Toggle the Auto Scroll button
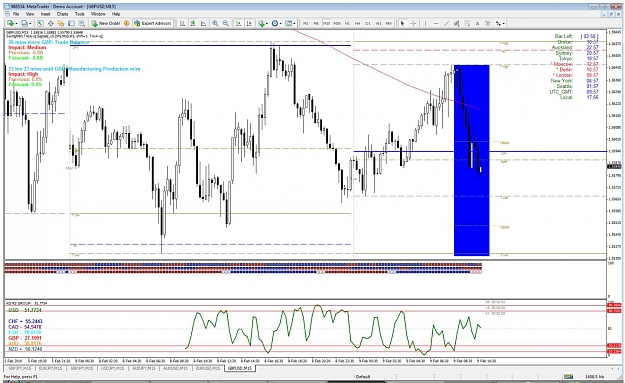Screen dimensions: 625x383 238,23
